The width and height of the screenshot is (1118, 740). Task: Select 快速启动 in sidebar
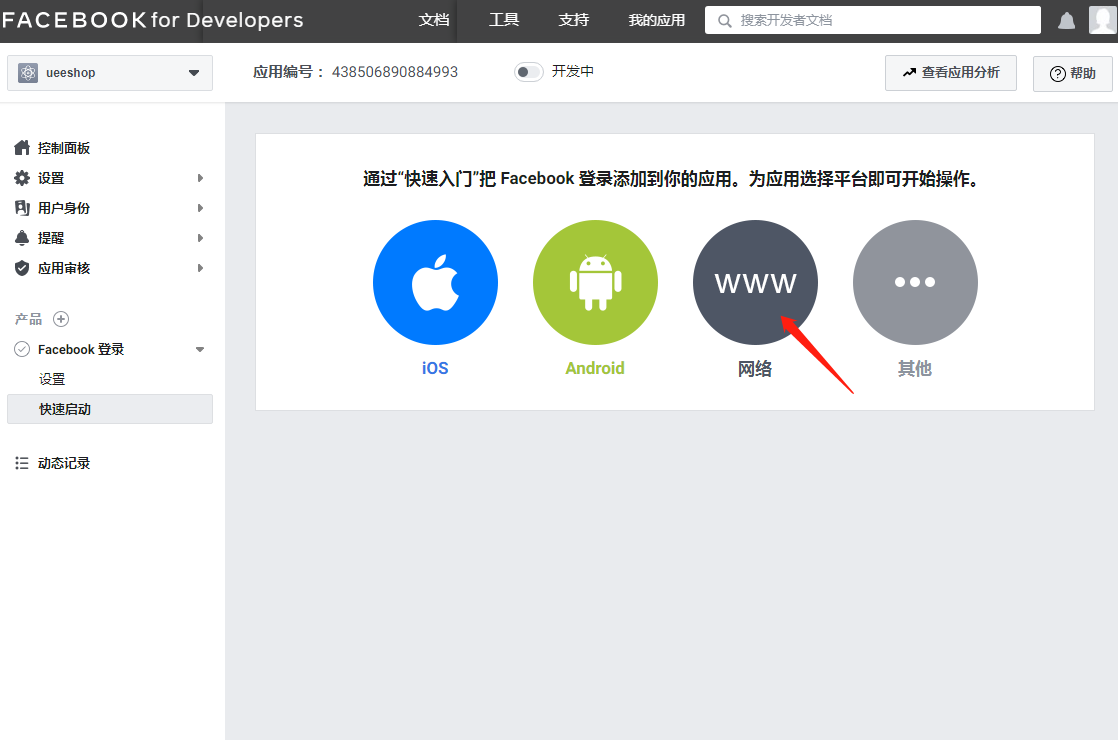point(110,409)
